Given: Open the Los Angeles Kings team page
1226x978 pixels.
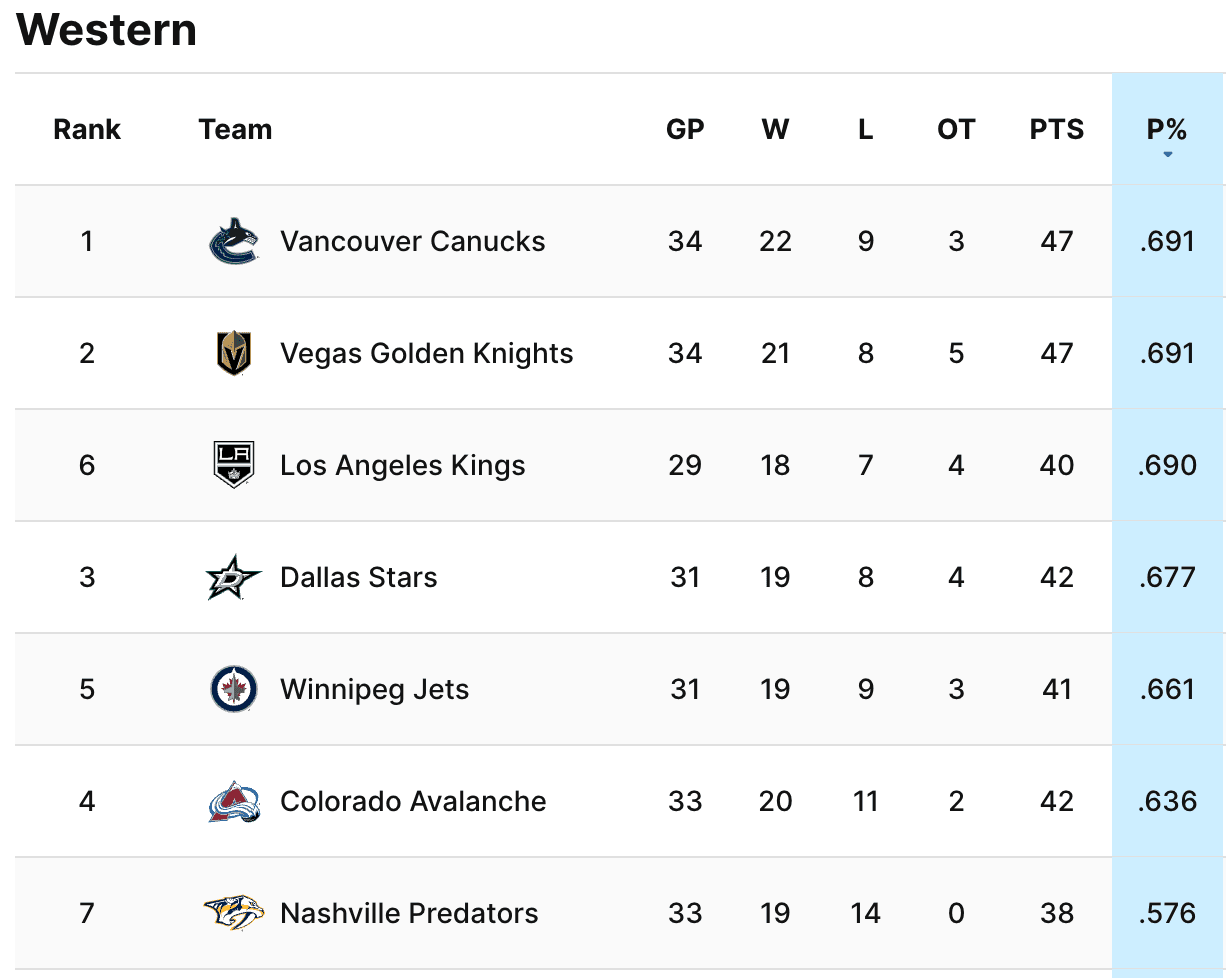Looking at the screenshot, I should click(x=402, y=465).
